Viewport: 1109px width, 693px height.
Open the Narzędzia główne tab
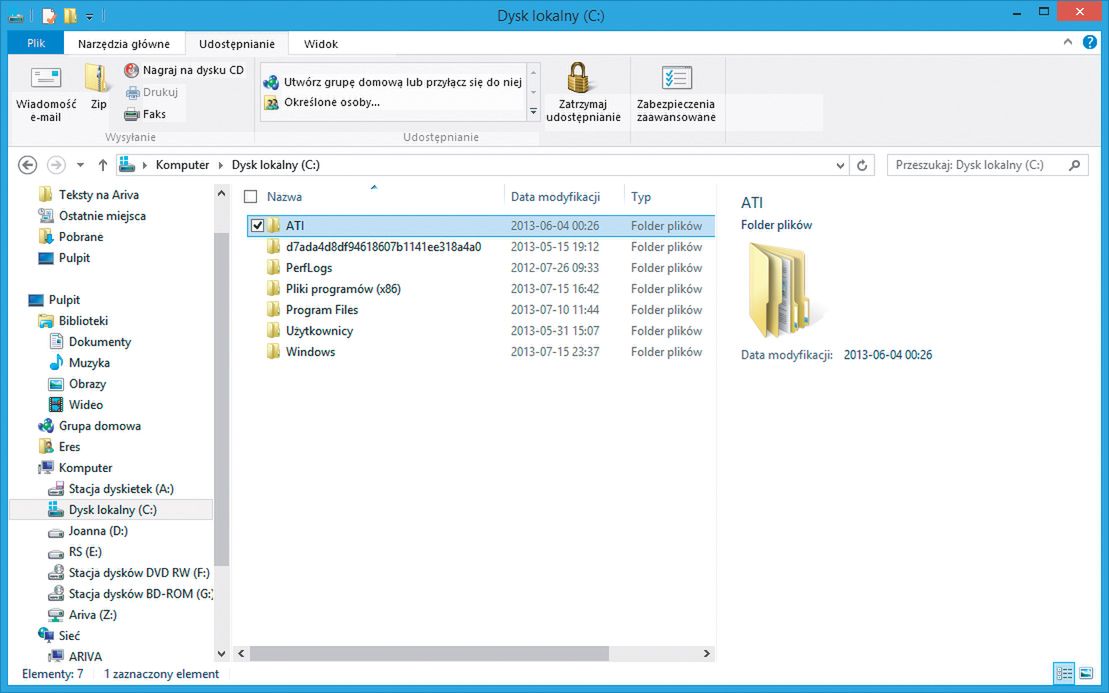(x=124, y=44)
